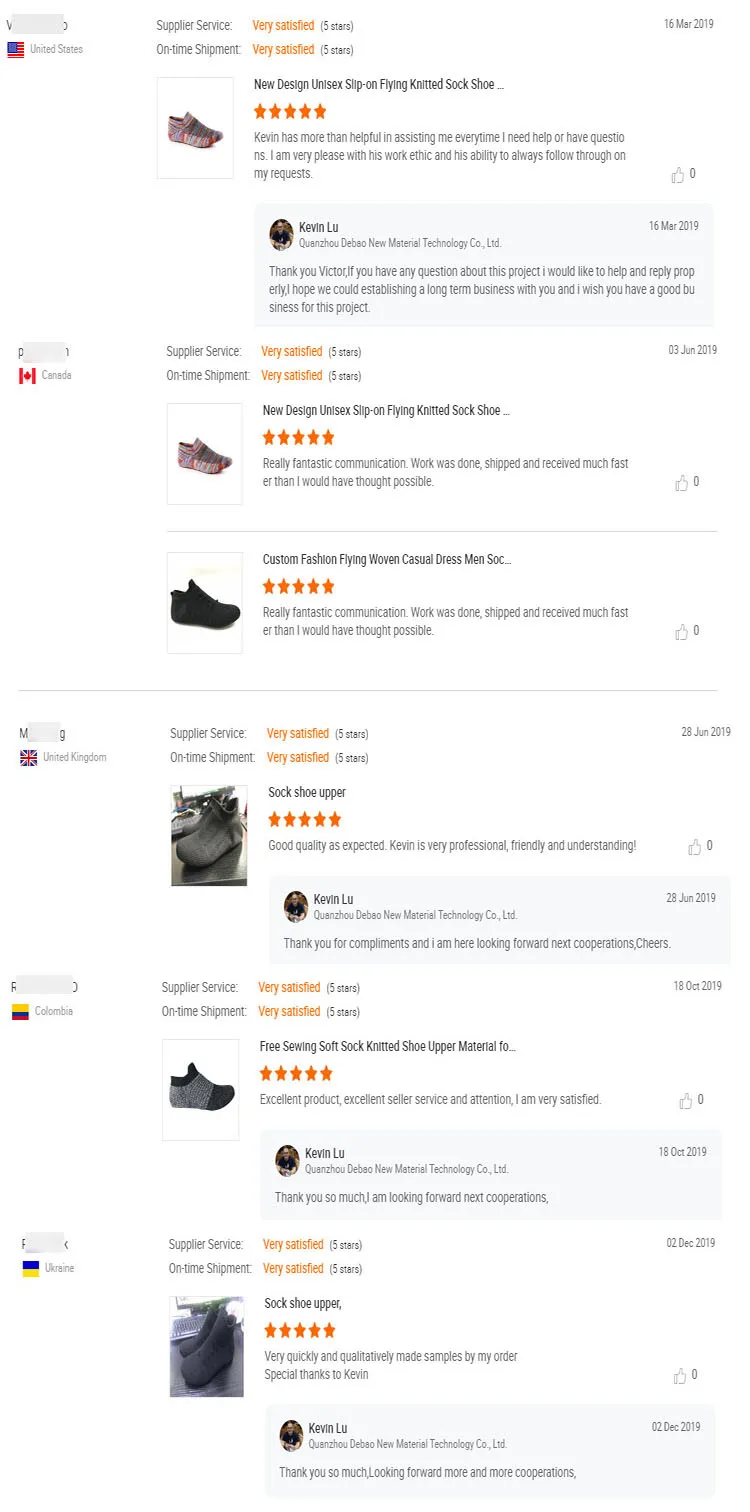The width and height of the screenshot is (750, 1512).
Task: Click Kevin Lu's avatar in 16 Mar reply
Action: [x=281, y=235]
